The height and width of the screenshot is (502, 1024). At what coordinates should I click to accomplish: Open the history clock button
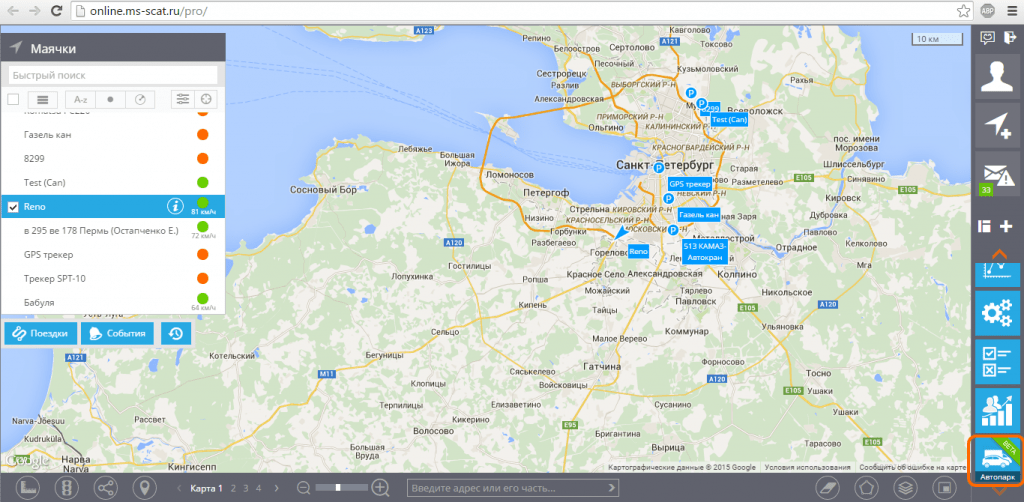(176, 334)
